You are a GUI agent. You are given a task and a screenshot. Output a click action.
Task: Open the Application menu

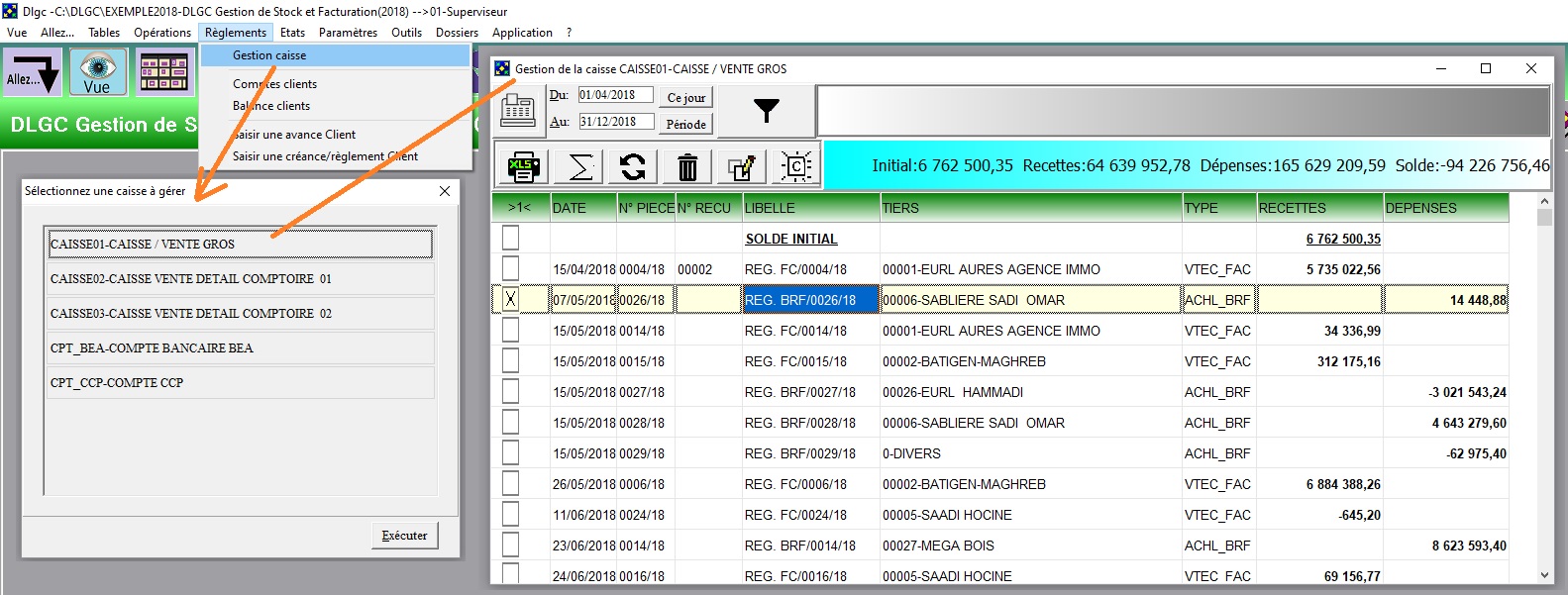coord(522,33)
